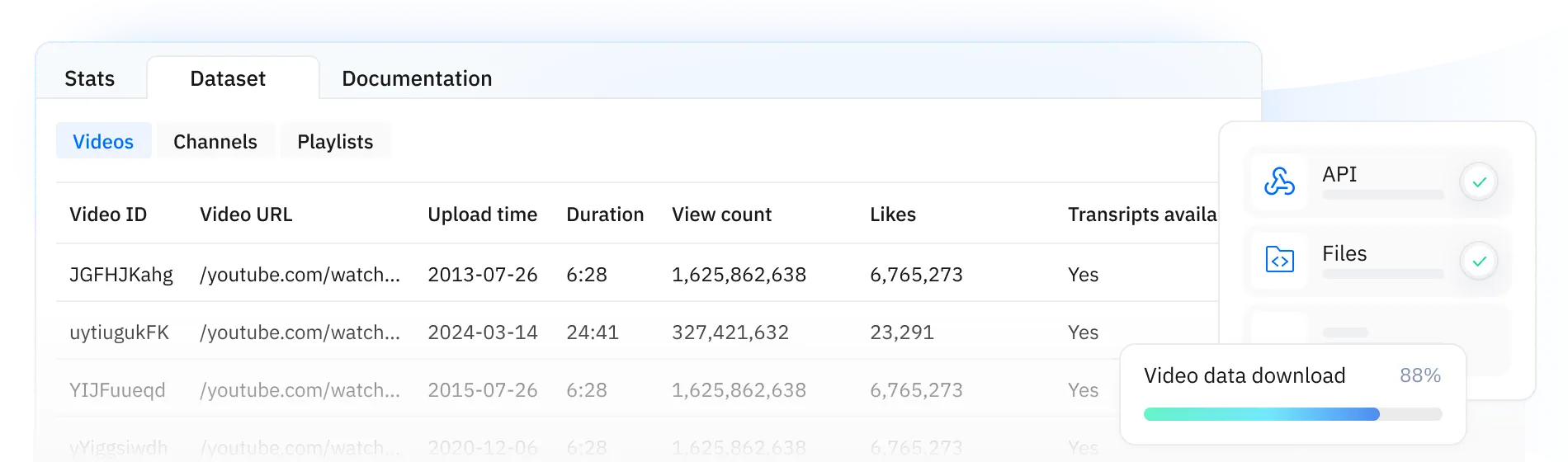This screenshot has width=1568, height=462.
Task: Select the YIJFuueqd video ID cell
Action: coord(117,390)
